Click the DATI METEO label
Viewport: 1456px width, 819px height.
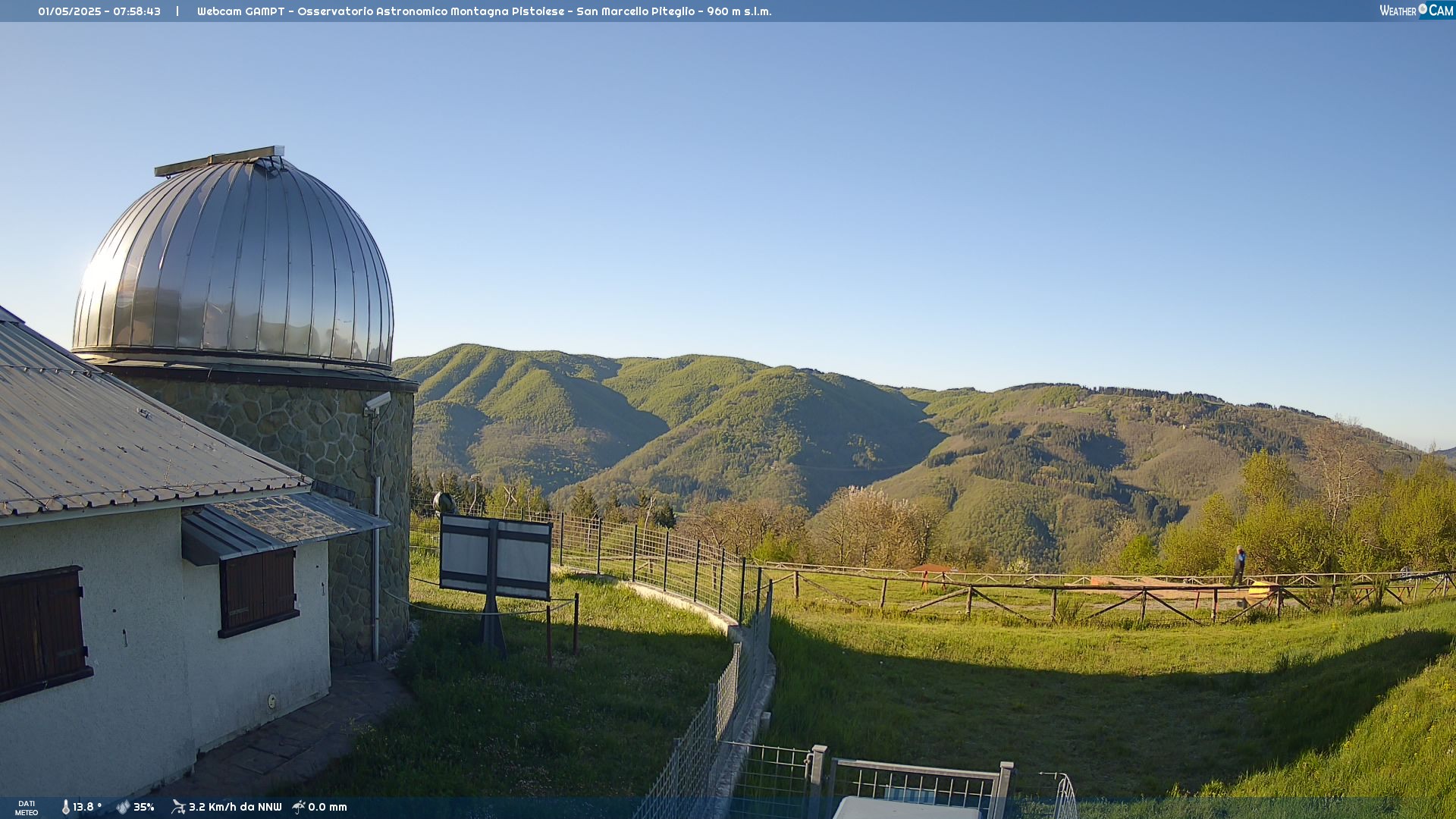coord(27,808)
